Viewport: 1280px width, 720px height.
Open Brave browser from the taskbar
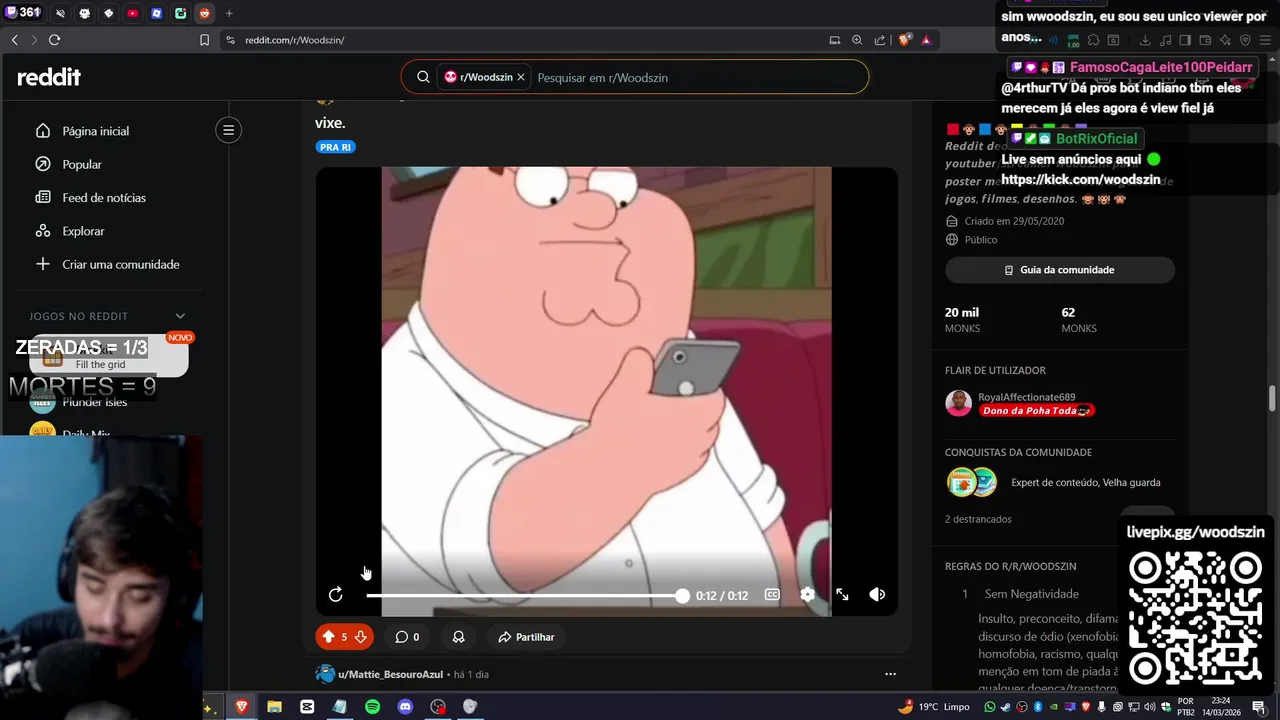pos(241,707)
